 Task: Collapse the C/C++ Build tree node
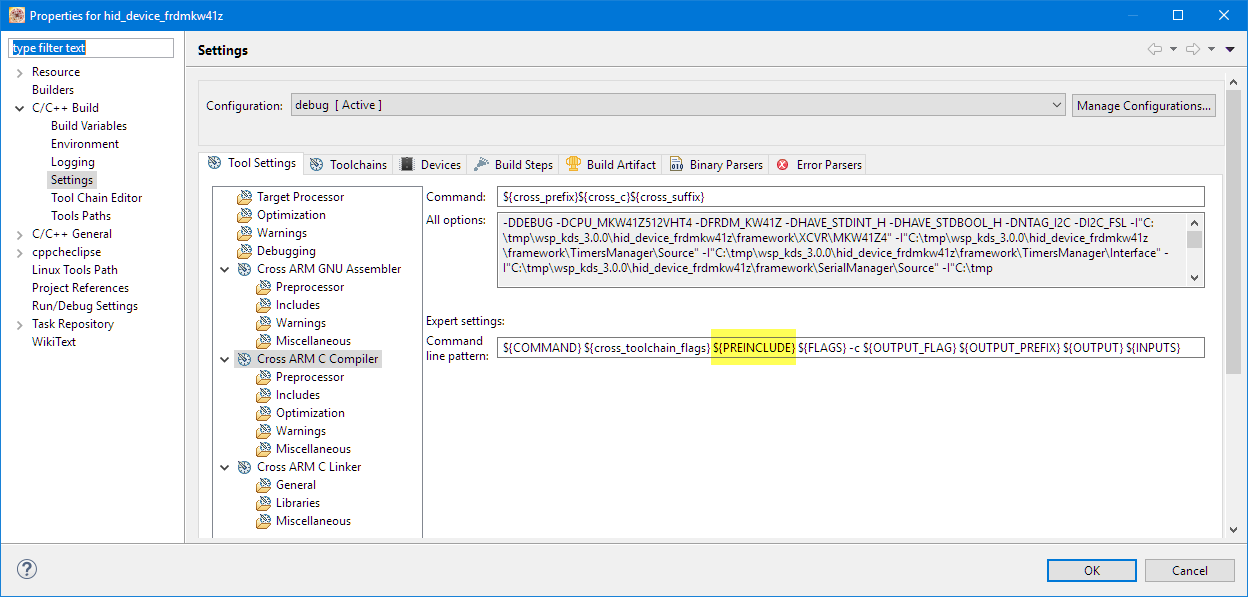tap(20, 108)
